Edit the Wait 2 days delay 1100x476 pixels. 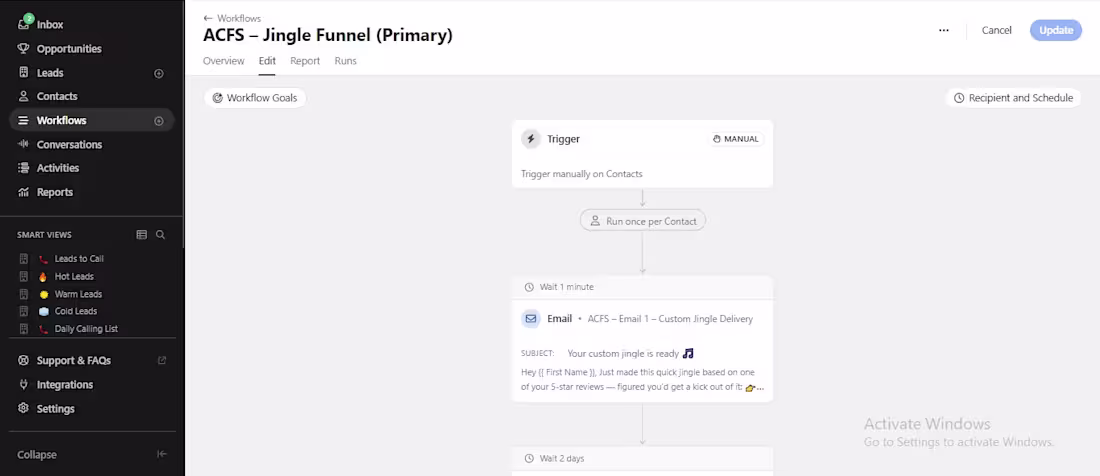[642, 458]
